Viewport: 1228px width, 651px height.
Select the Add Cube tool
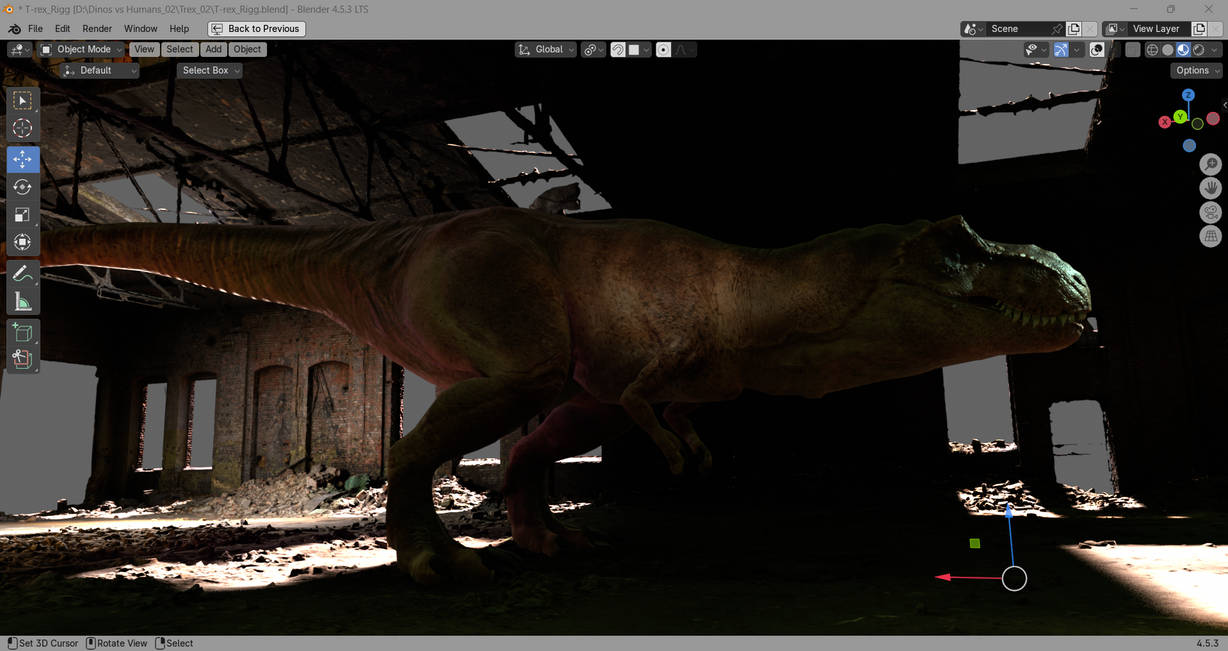point(22,332)
